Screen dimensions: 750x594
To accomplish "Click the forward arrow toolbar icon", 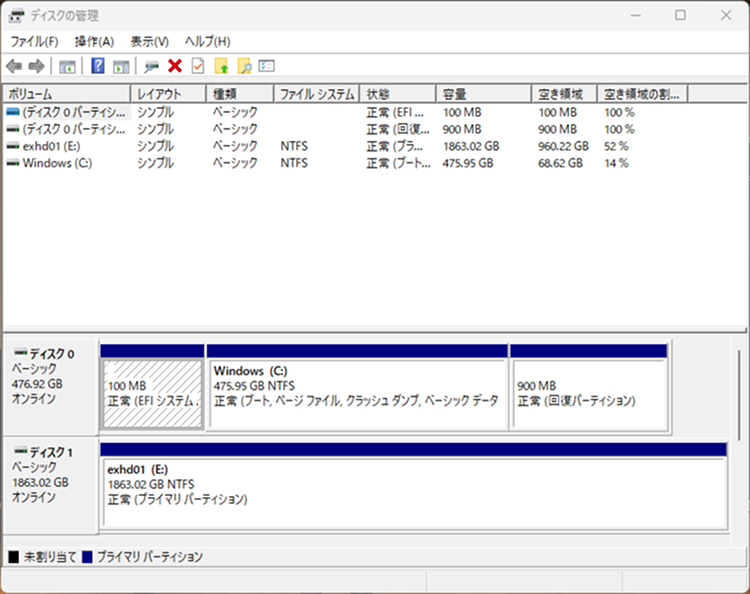I will 36,66.
